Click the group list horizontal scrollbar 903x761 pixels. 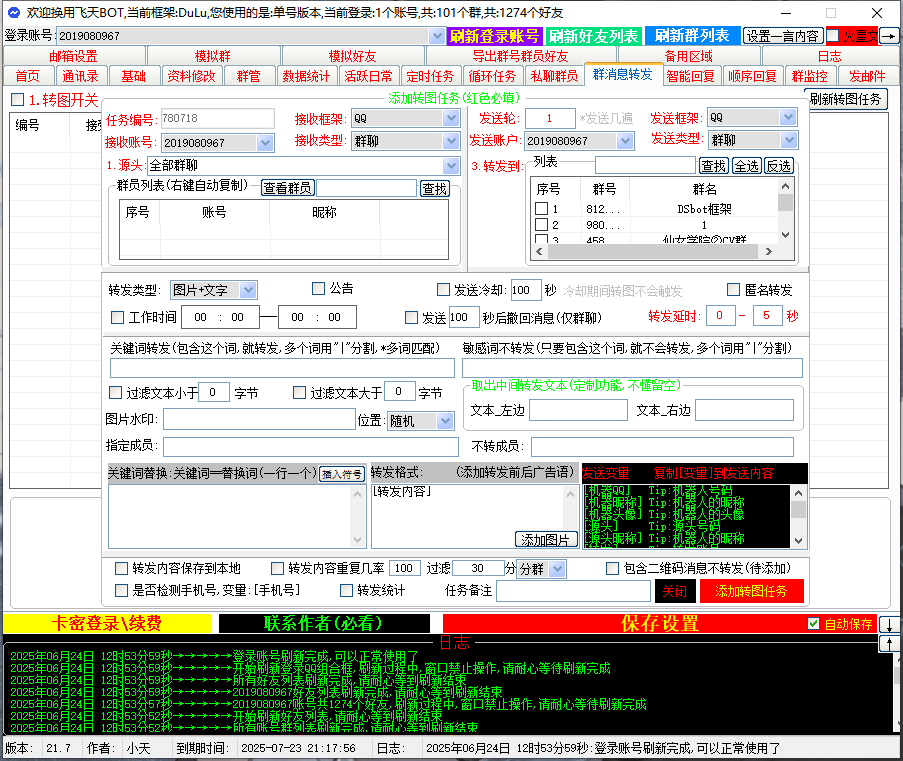point(654,251)
